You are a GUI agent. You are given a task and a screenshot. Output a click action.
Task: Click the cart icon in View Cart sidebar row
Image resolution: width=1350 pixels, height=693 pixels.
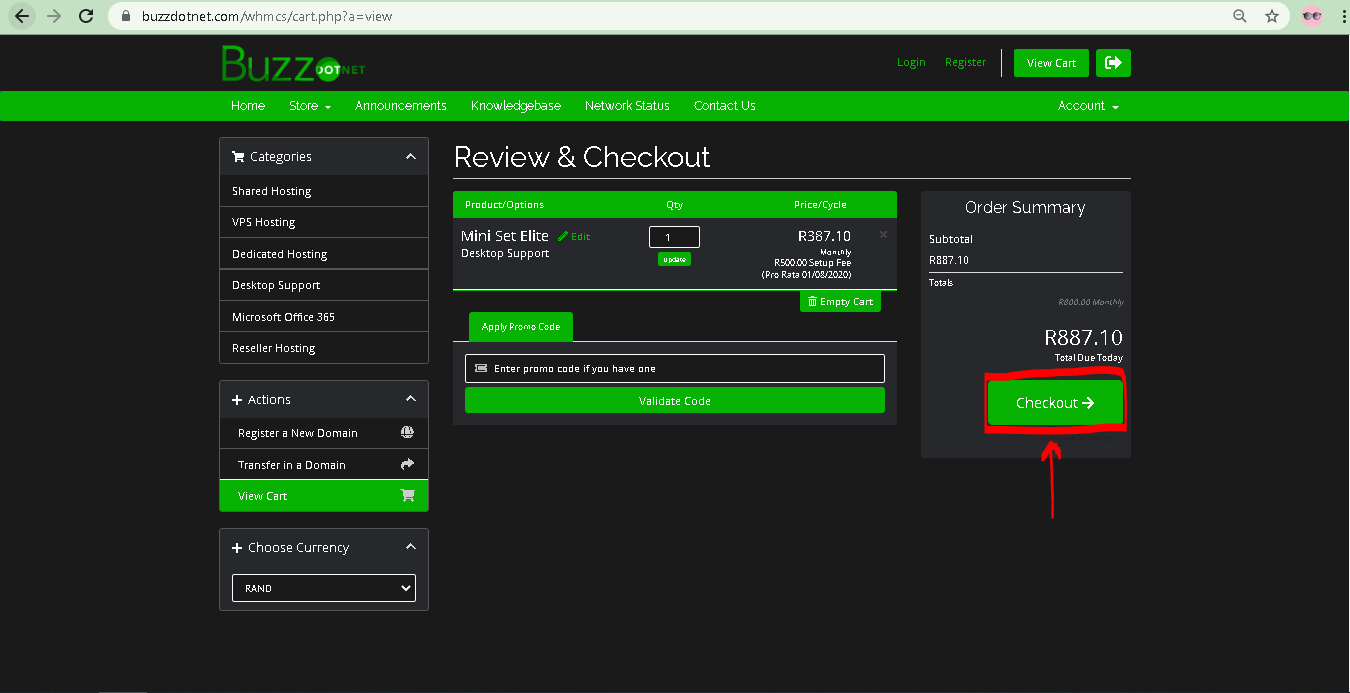(407, 496)
